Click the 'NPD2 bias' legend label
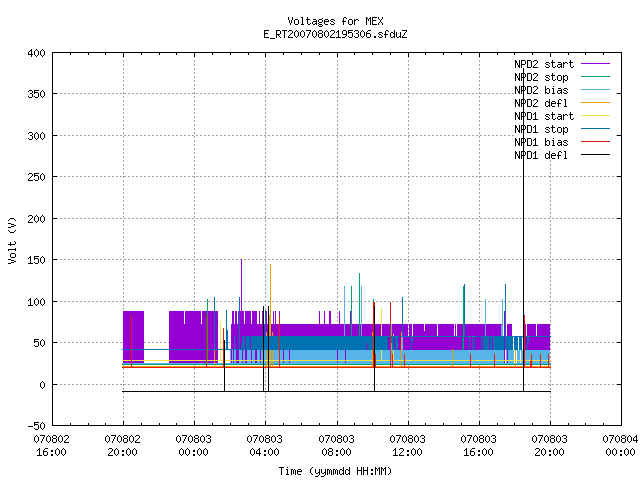Viewport: 640px width, 480px height. [x=541, y=90]
